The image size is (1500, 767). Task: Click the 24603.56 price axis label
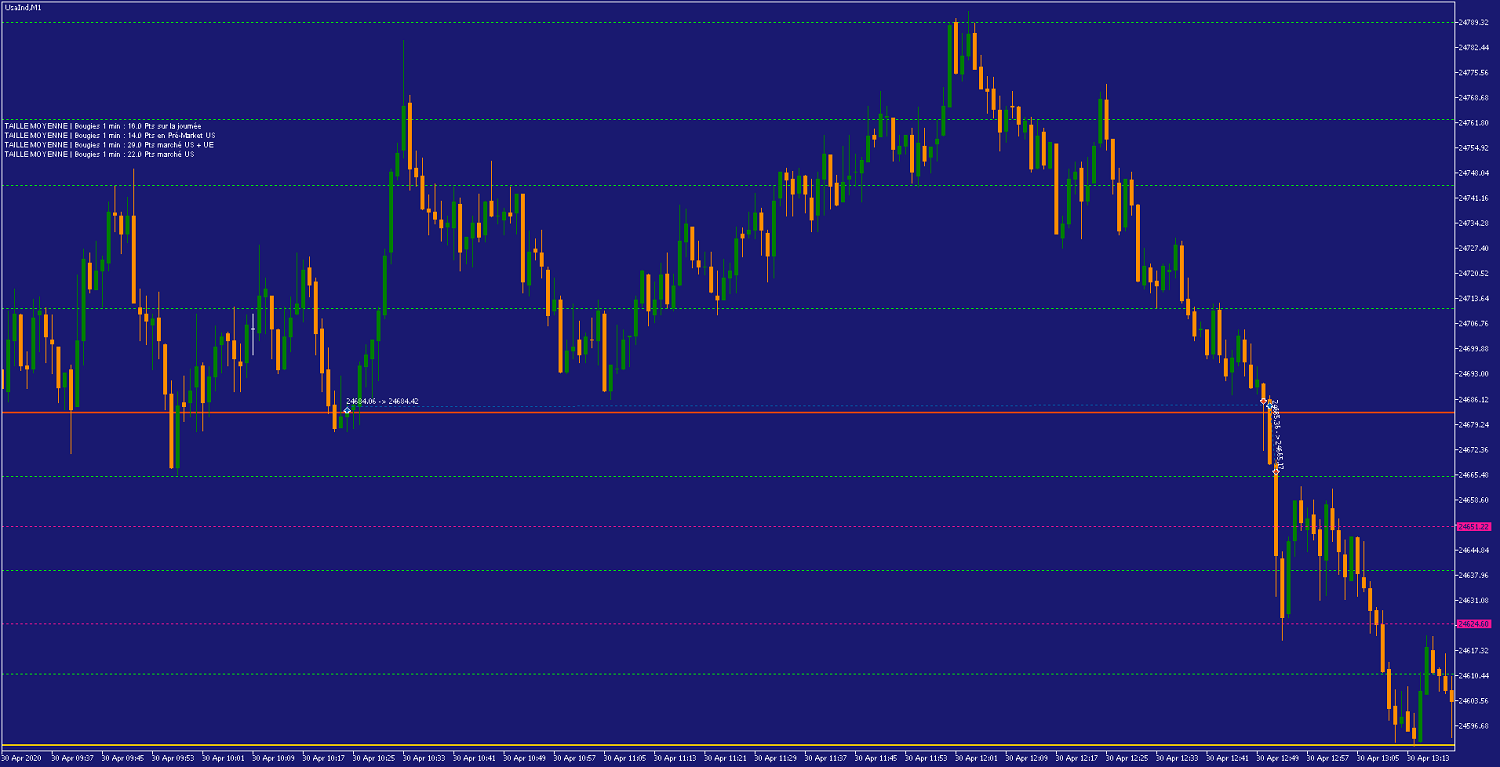click(x=1475, y=701)
